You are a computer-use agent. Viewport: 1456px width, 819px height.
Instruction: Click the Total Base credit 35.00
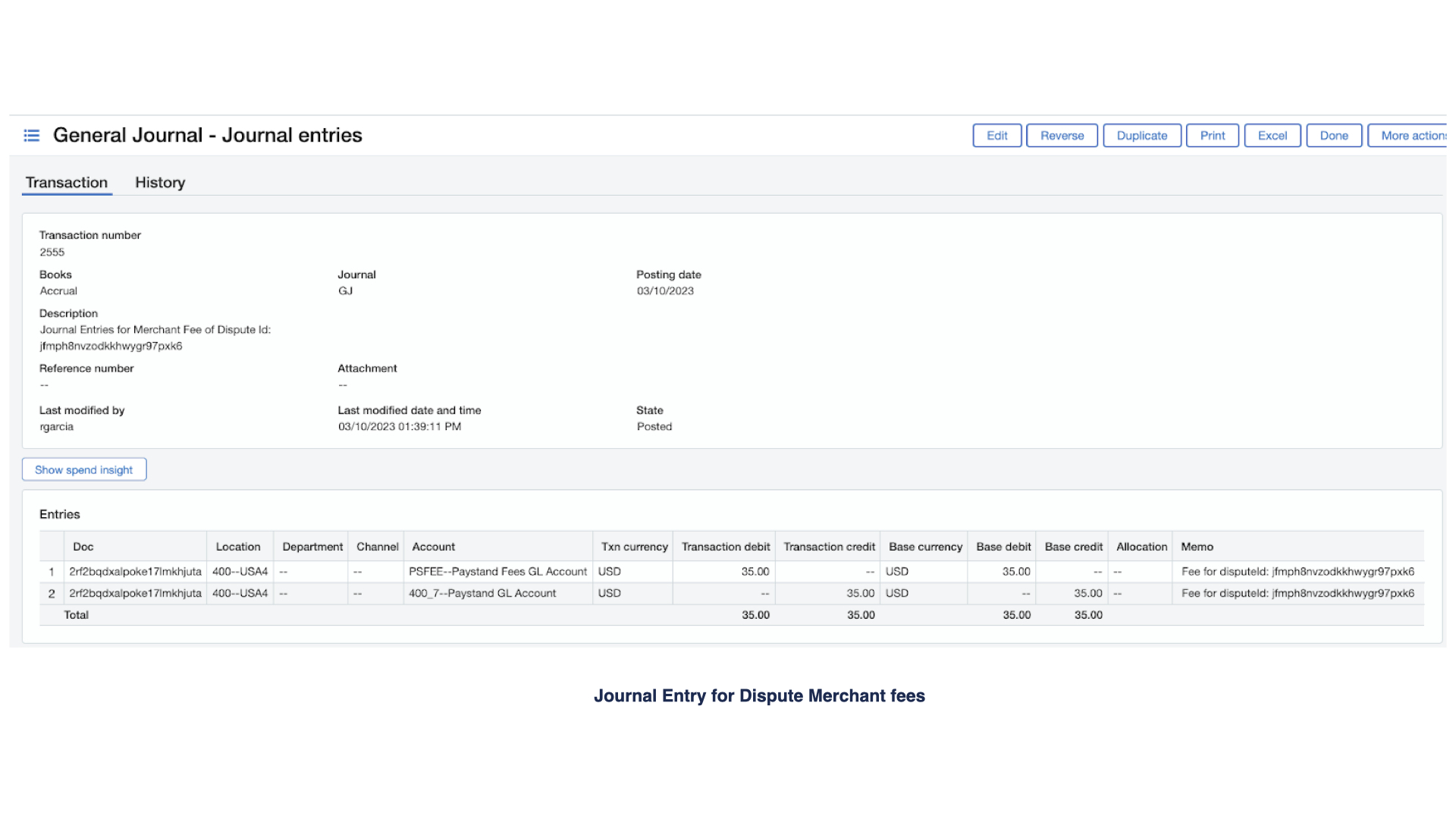(x=1088, y=615)
